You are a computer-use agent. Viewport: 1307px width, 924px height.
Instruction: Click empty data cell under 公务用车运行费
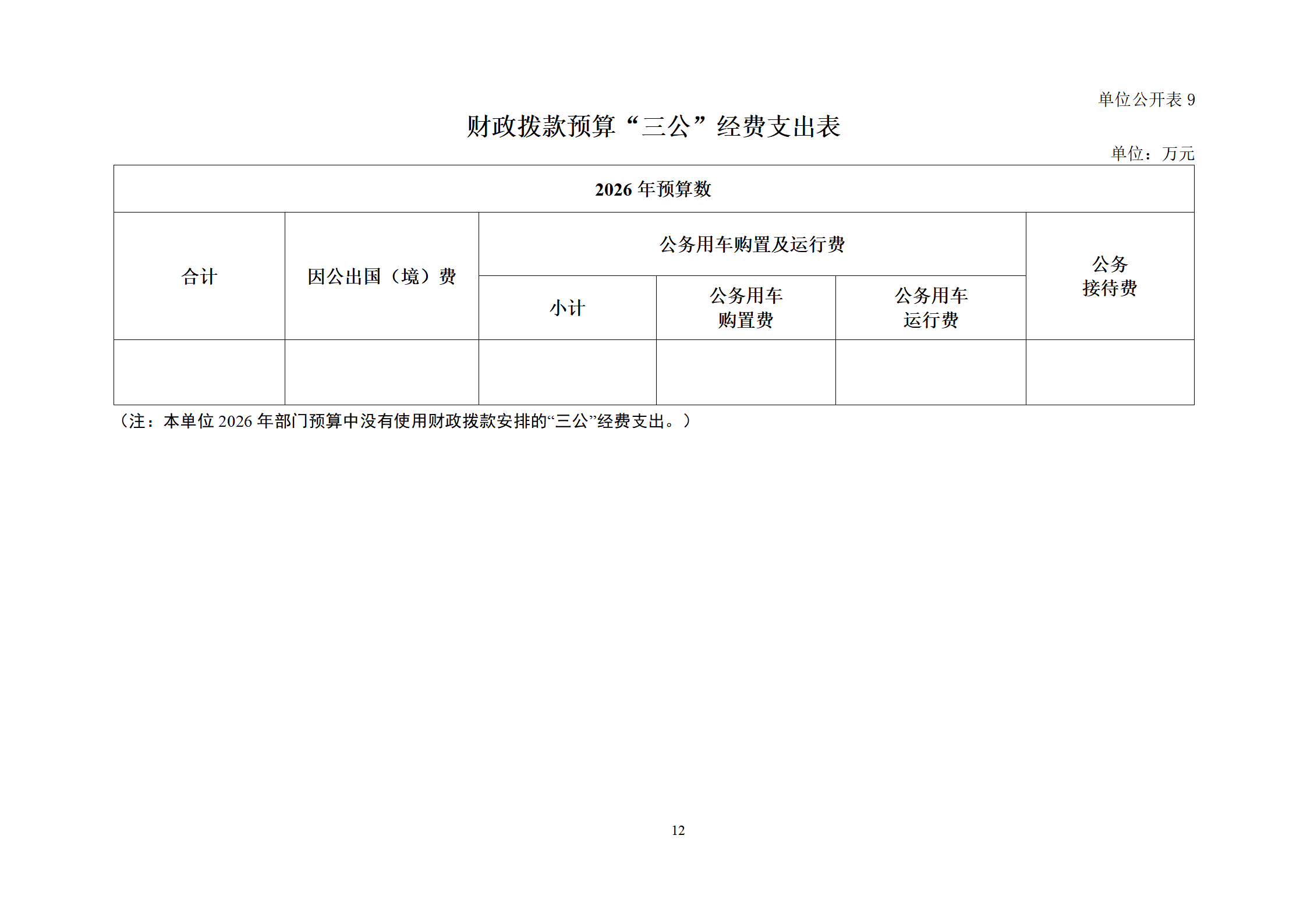click(x=930, y=373)
